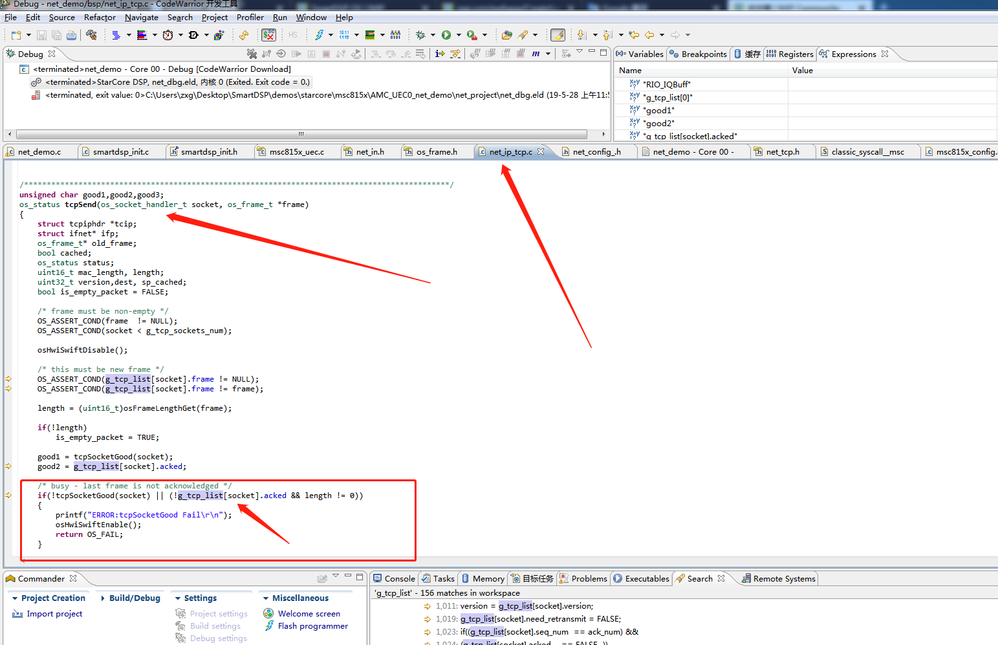Click the Welcome screen globe icon
This screenshot has width=998, height=645.
[x=269, y=613]
